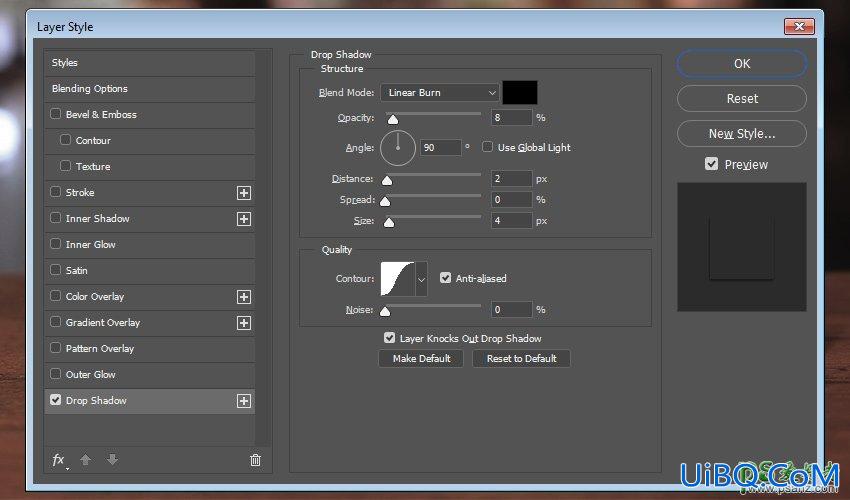The image size is (850, 500).
Task: Close the Layer Style dialog
Action: pos(799,26)
